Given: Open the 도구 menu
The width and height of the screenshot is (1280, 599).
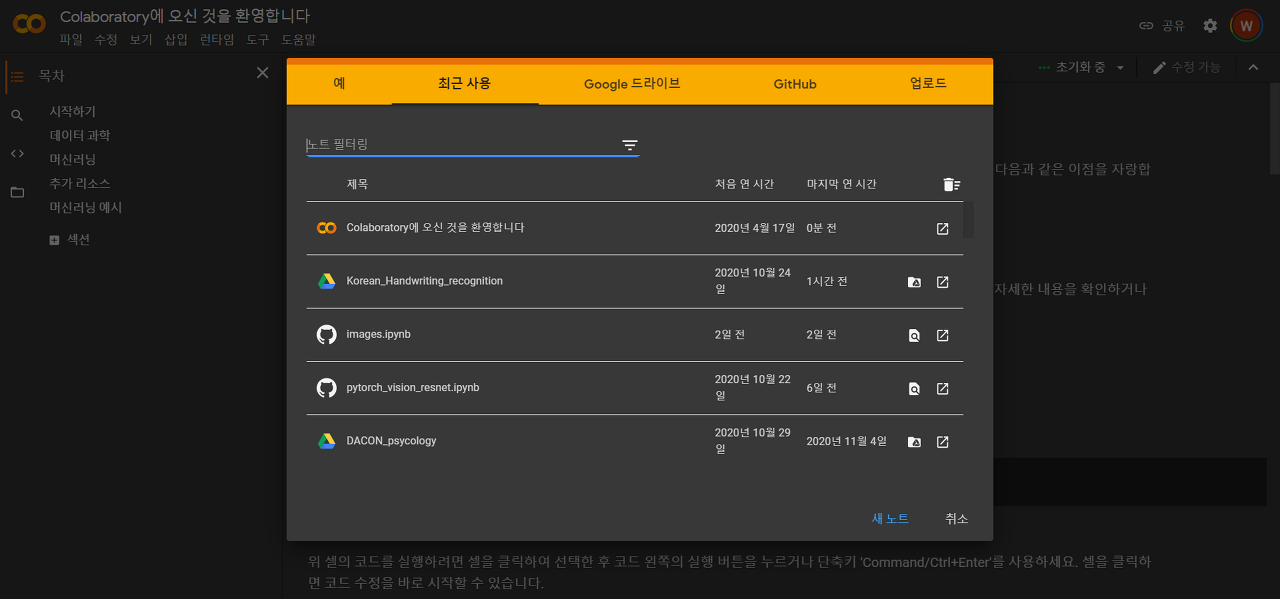Looking at the screenshot, I should point(258,40).
